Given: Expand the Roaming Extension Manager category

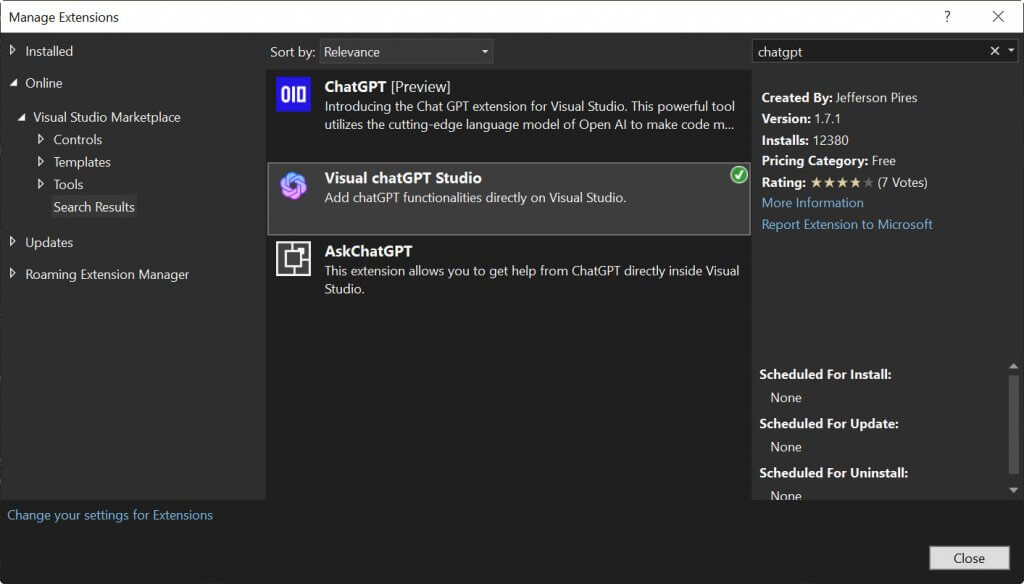Looking at the screenshot, I should tap(12, 274).
